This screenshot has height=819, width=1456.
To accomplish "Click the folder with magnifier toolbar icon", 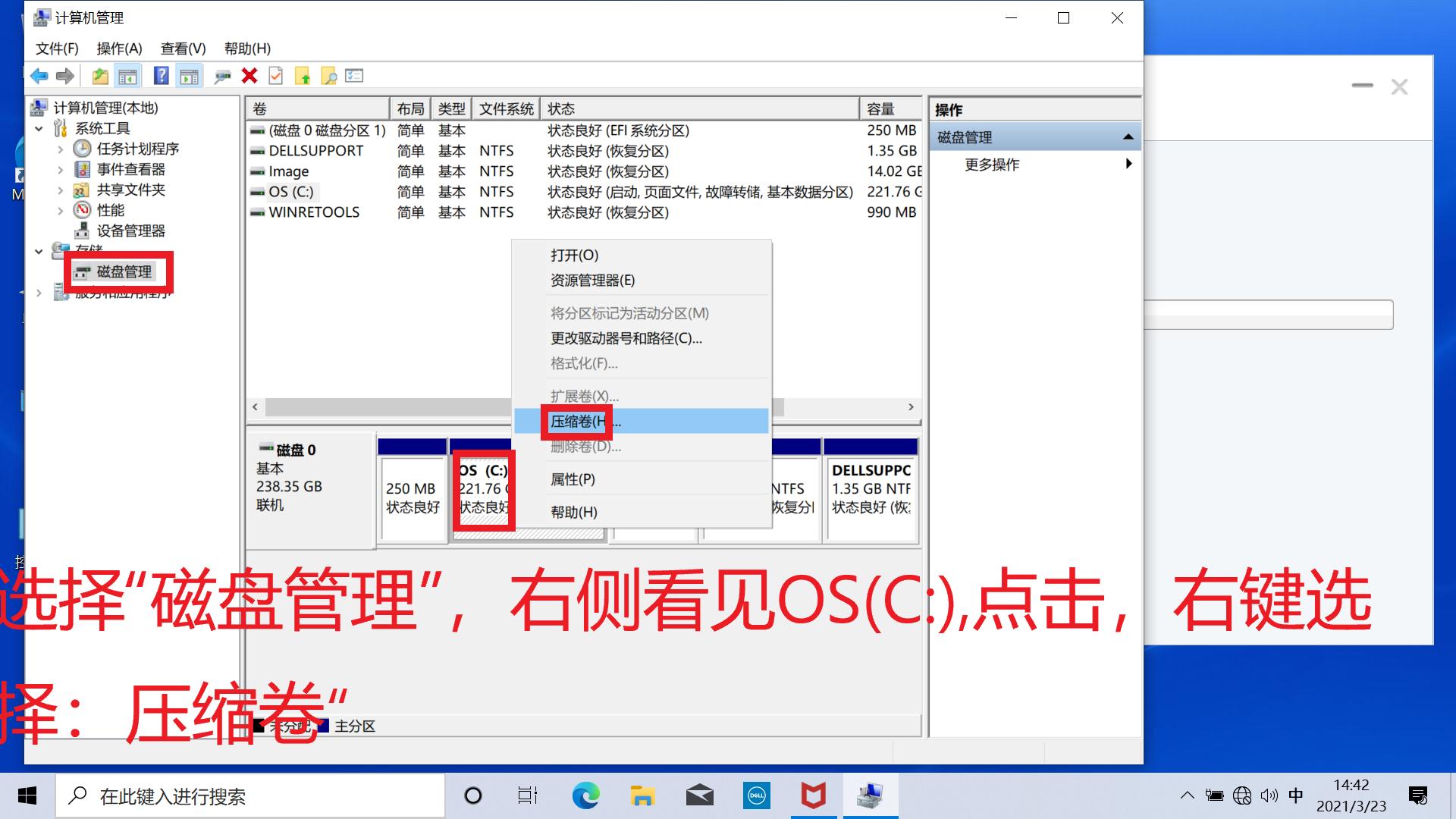I will pos(328,75).
